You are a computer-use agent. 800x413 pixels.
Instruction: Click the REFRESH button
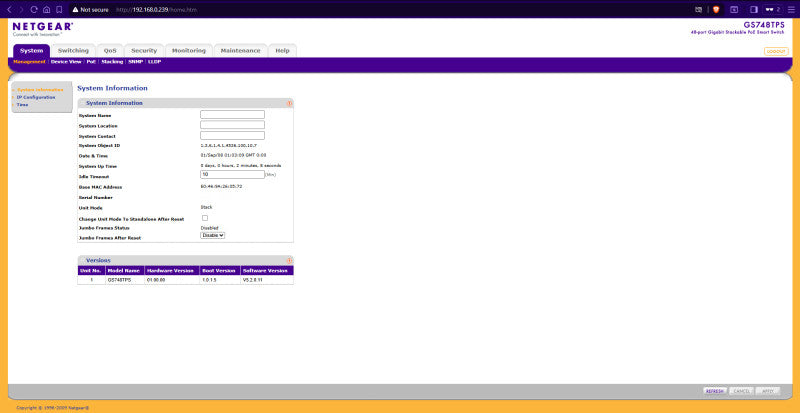[x=715, y=391]
